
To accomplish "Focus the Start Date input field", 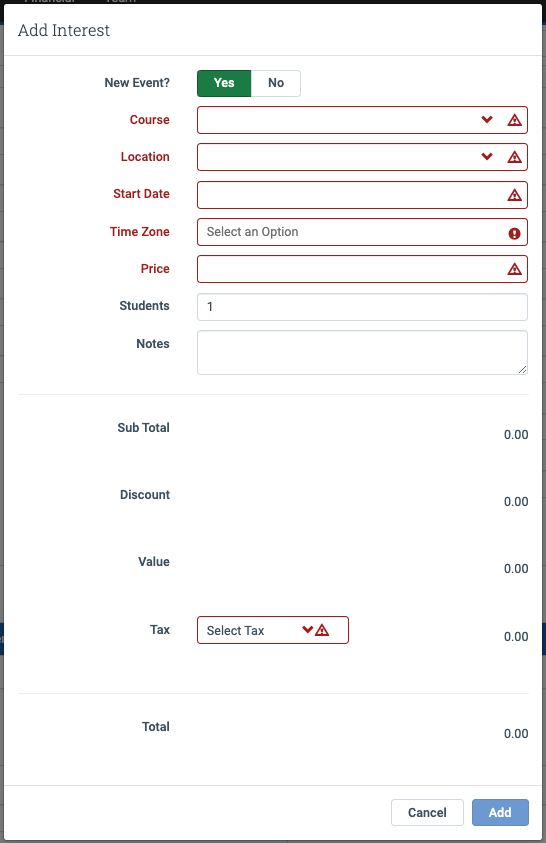I will click(362, 195).
